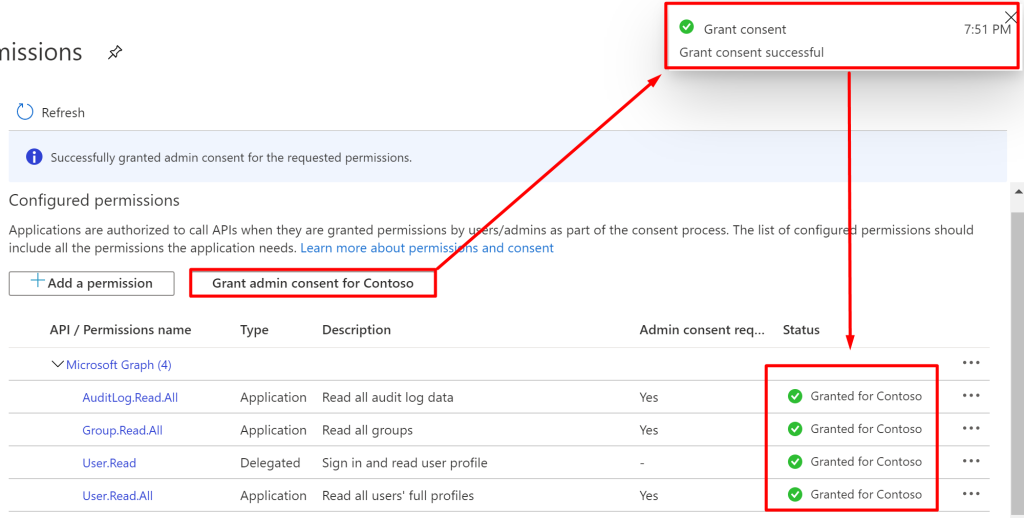Click the Type column header
Screen dimensions: 1024x518
(254, 330)
